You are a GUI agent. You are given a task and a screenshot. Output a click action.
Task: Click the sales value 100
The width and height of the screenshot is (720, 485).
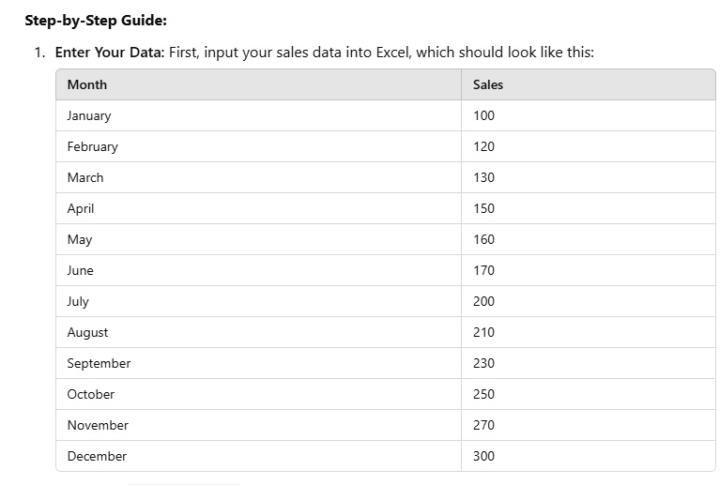(x=484, y=116)
